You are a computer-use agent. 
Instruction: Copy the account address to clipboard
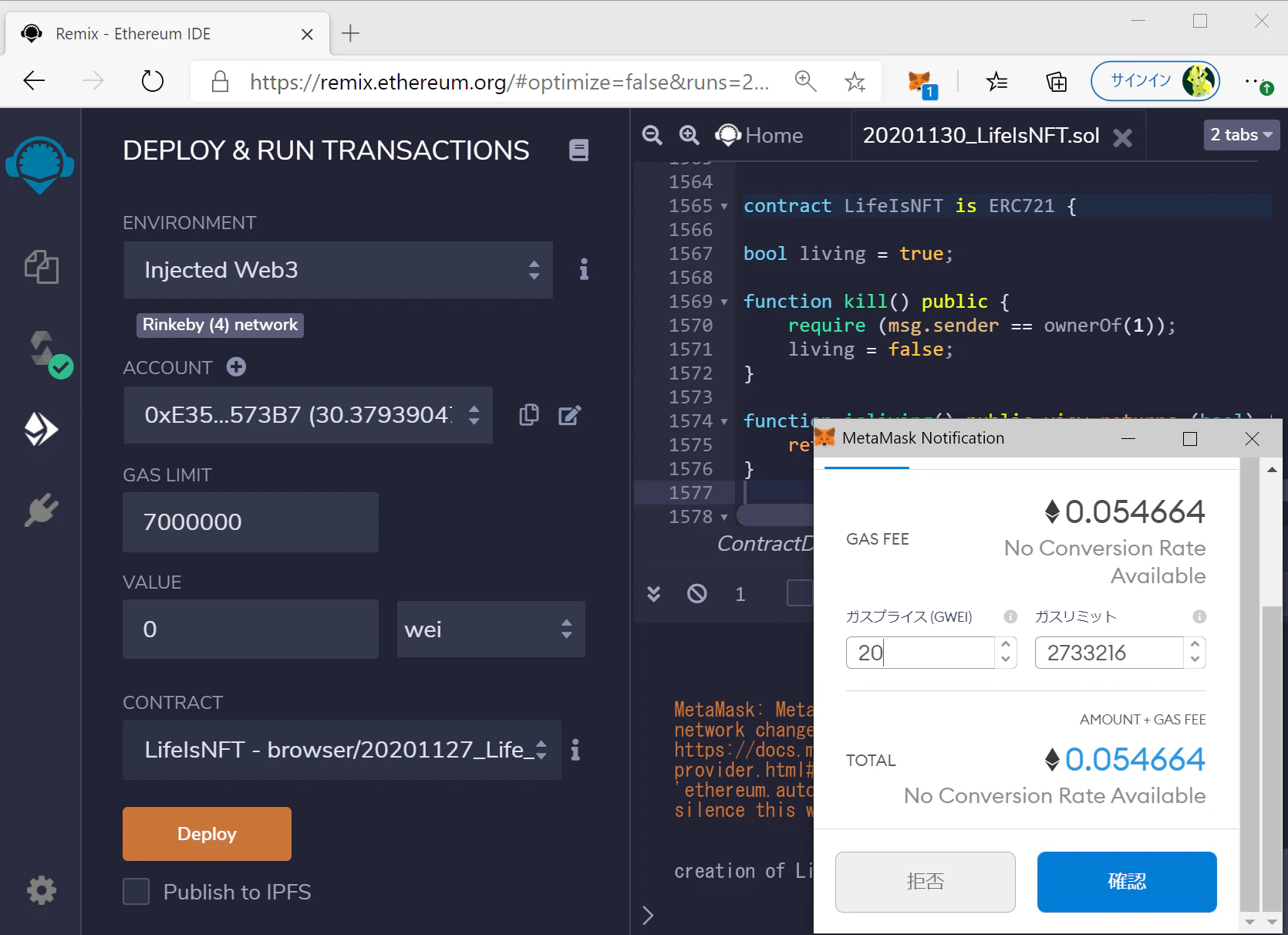pyautogui.click(x=529, y=415)
